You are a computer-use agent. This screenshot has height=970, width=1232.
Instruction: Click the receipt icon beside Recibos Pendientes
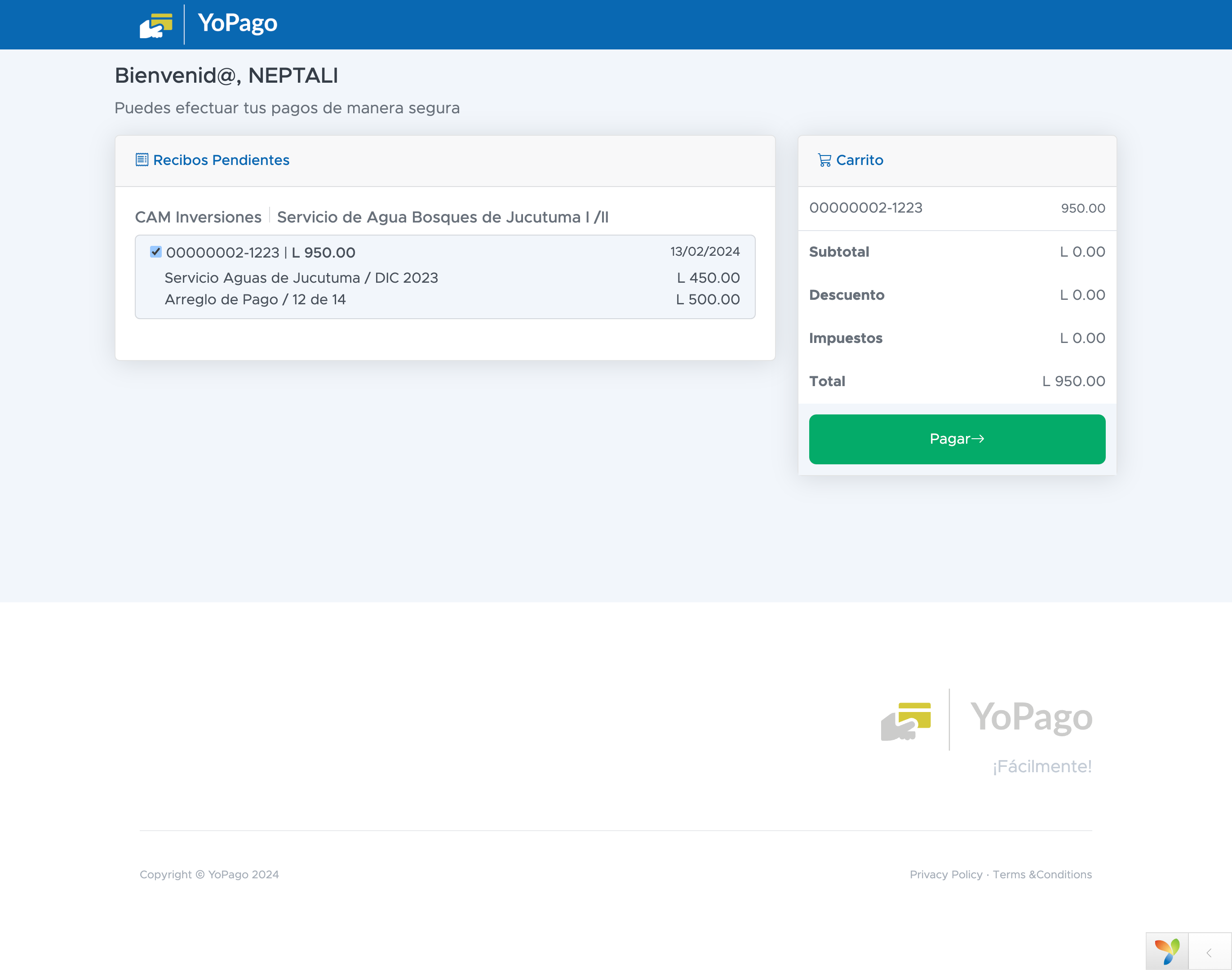(x=142, y=160)
